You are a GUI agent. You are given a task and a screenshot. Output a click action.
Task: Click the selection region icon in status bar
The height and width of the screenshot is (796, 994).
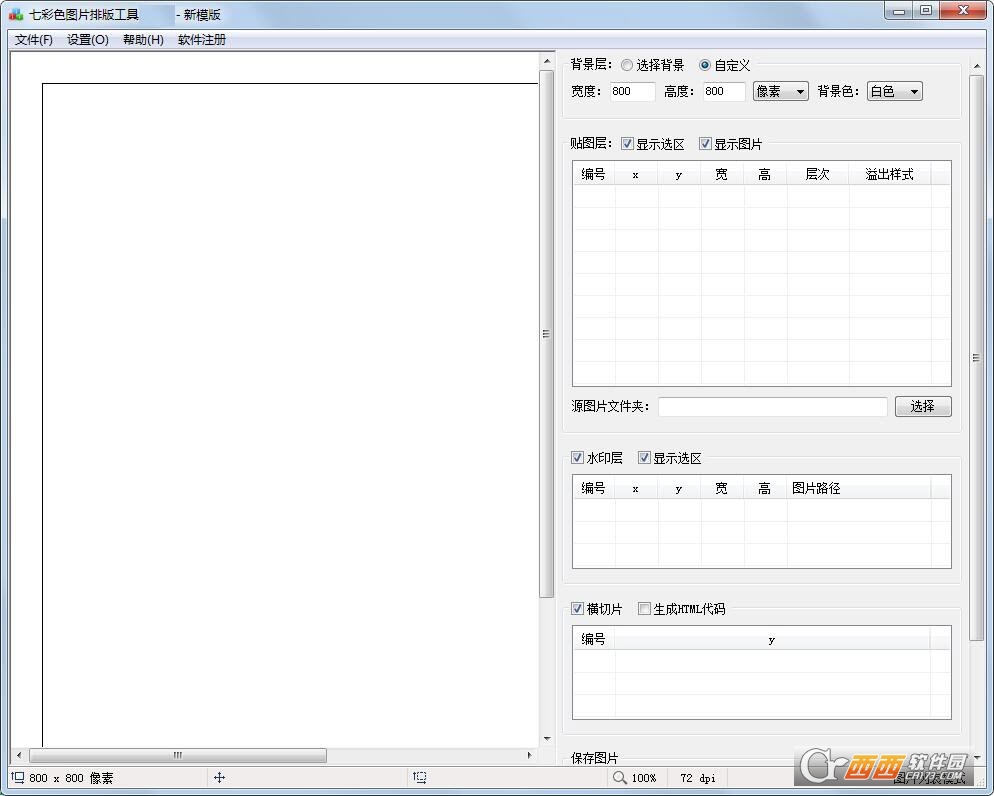(x=420, y=777)
